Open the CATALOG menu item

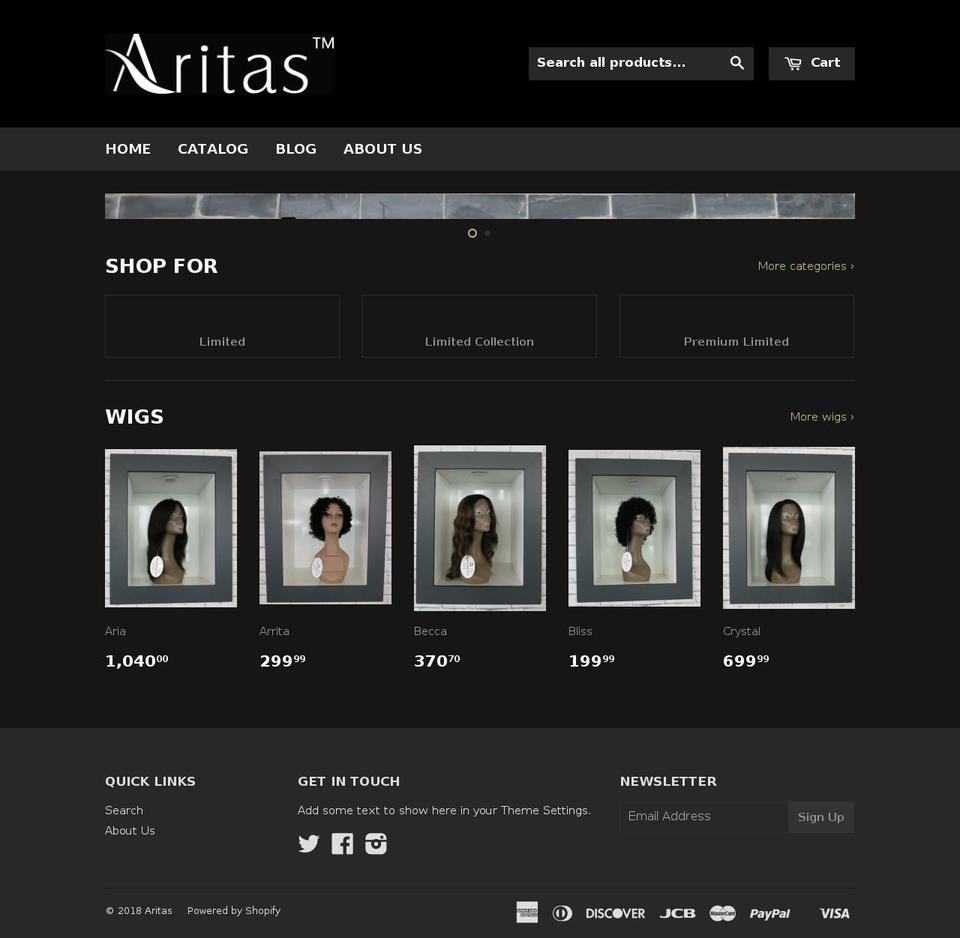pyautogui.click(x=213, y=149)
